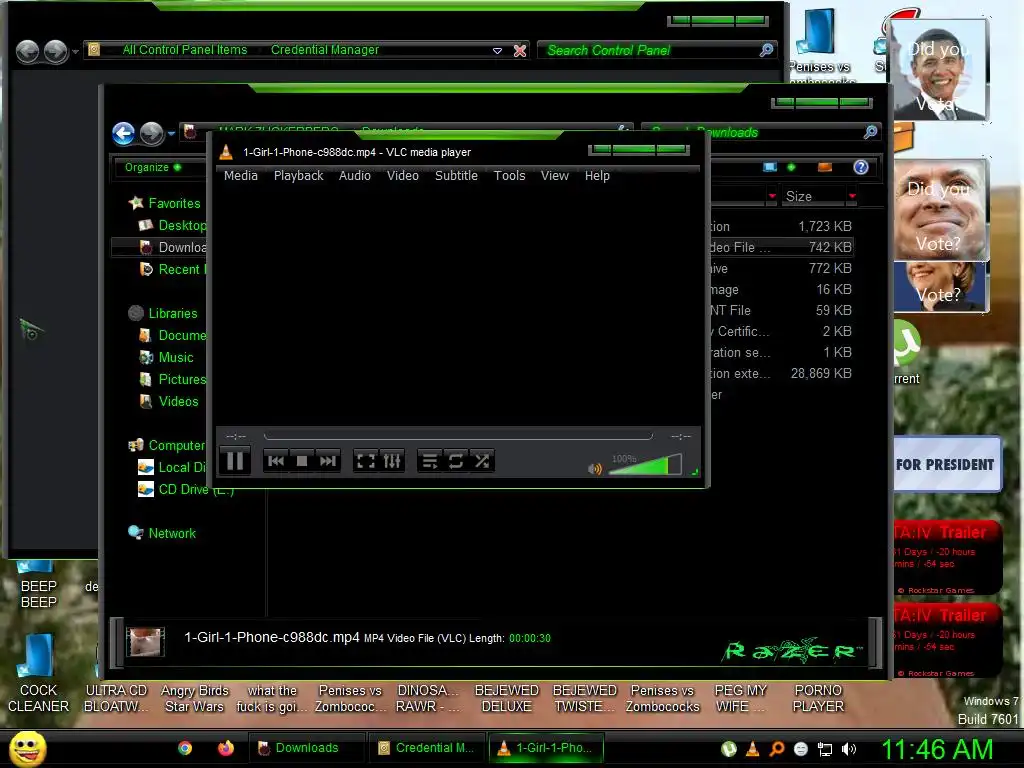
Task: Open the View menu in VLC
Action: 554,176
